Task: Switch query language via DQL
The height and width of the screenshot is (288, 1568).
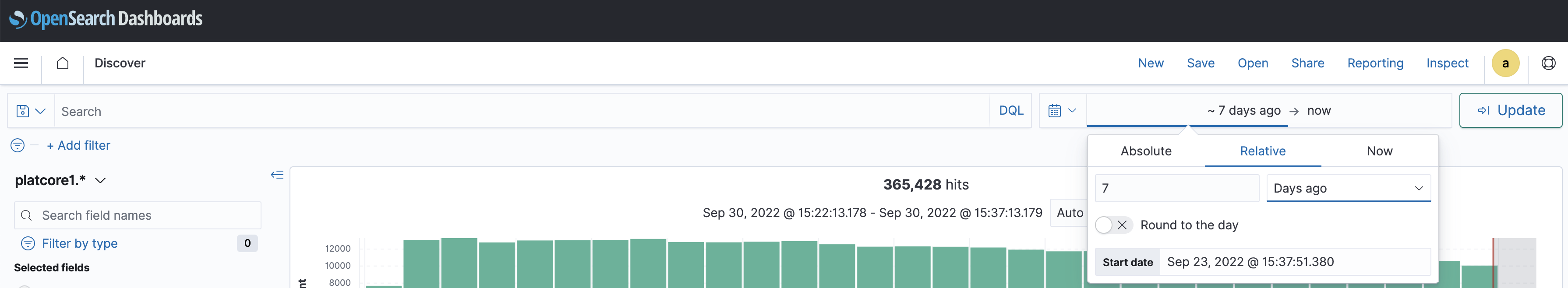Action: pyautogui.click(x=1010, y=111)
